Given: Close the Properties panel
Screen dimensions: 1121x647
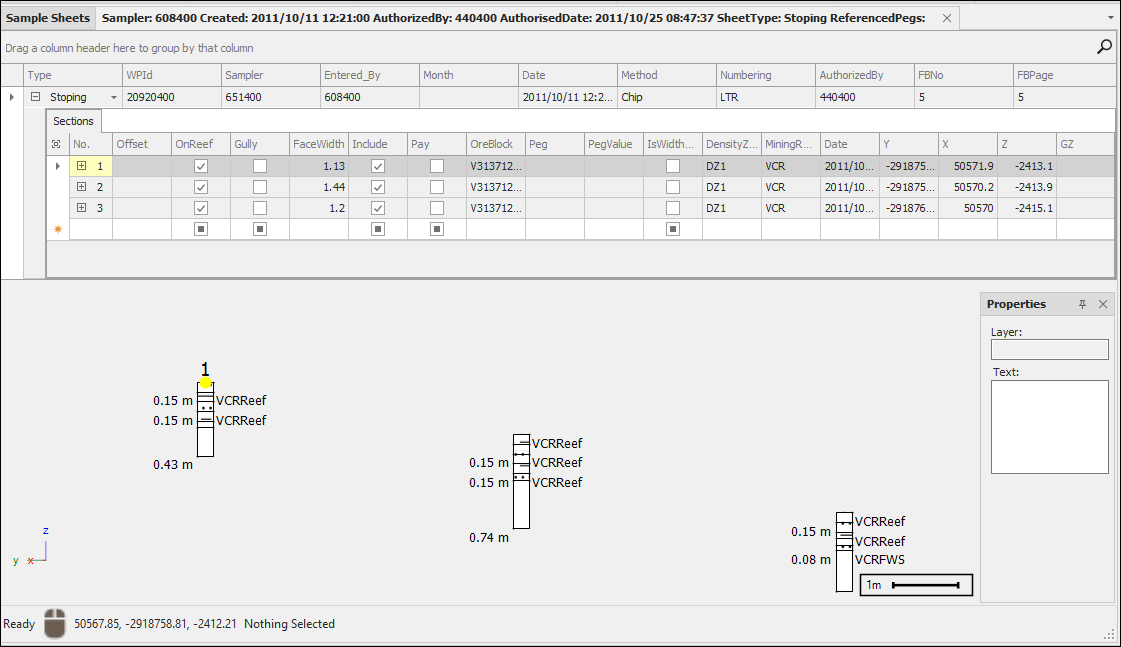Looking at the screenshot, I should [x=1103, y=304].
